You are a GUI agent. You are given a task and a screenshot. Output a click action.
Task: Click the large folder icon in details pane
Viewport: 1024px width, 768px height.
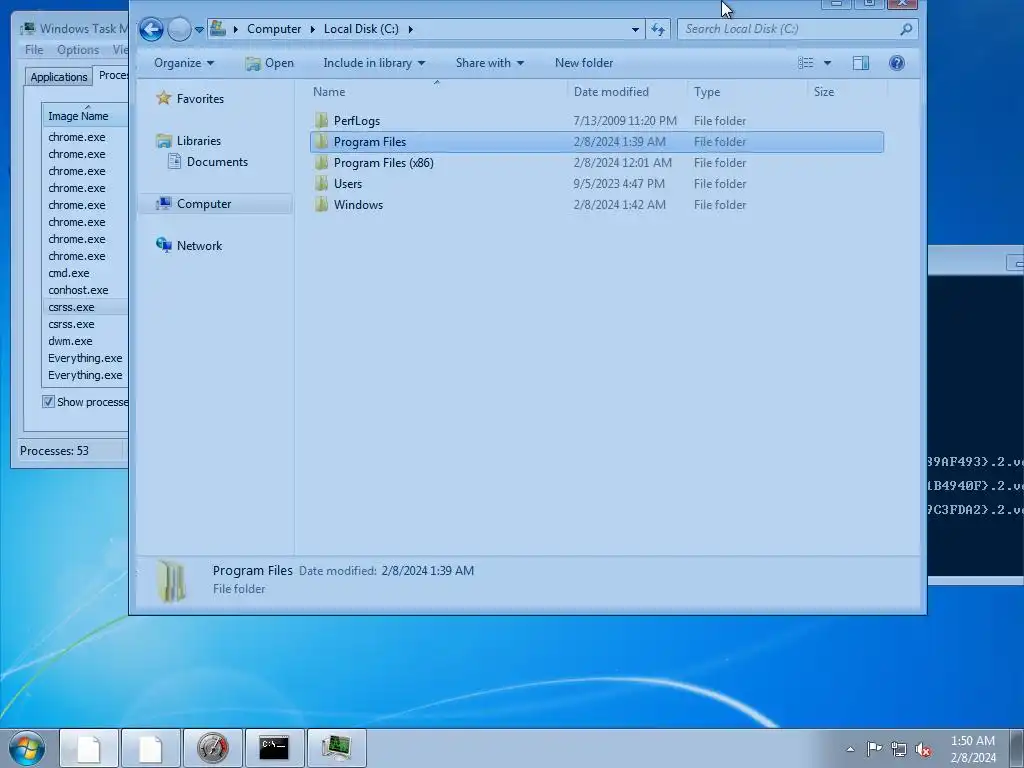[172, 581]
